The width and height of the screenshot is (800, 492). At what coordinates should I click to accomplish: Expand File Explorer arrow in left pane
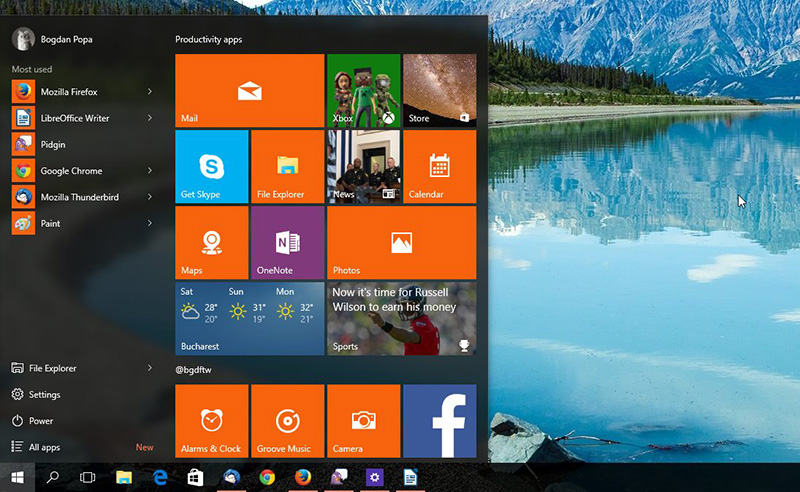(x=150, y=368)
